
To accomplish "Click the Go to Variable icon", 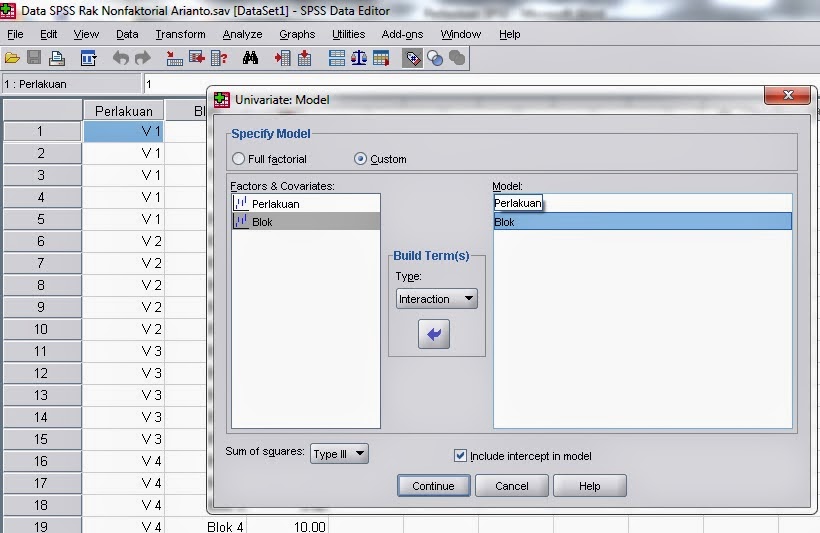I will (x=197, y=58).
